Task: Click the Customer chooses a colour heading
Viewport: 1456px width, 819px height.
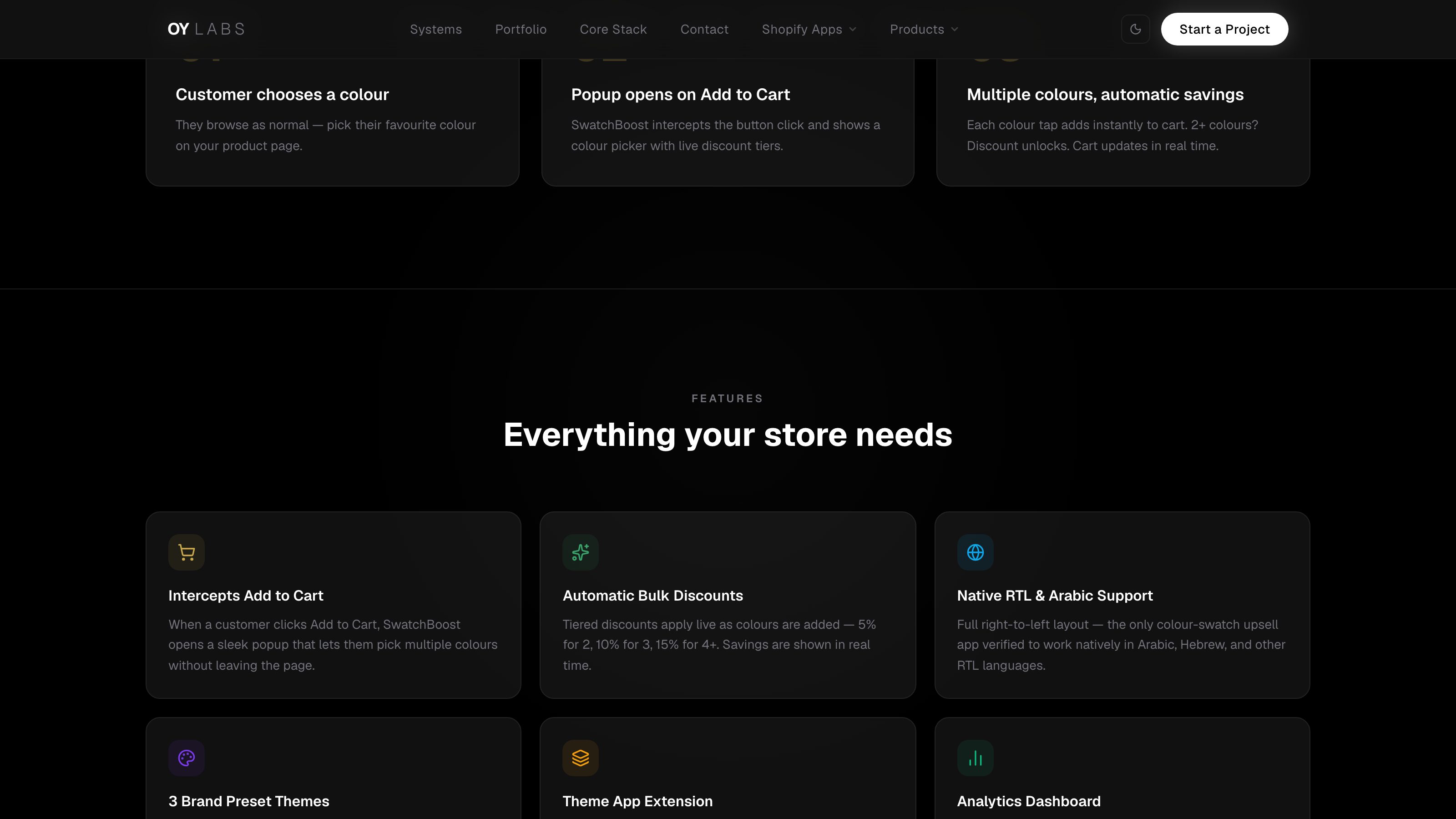Action: [282, 94]
